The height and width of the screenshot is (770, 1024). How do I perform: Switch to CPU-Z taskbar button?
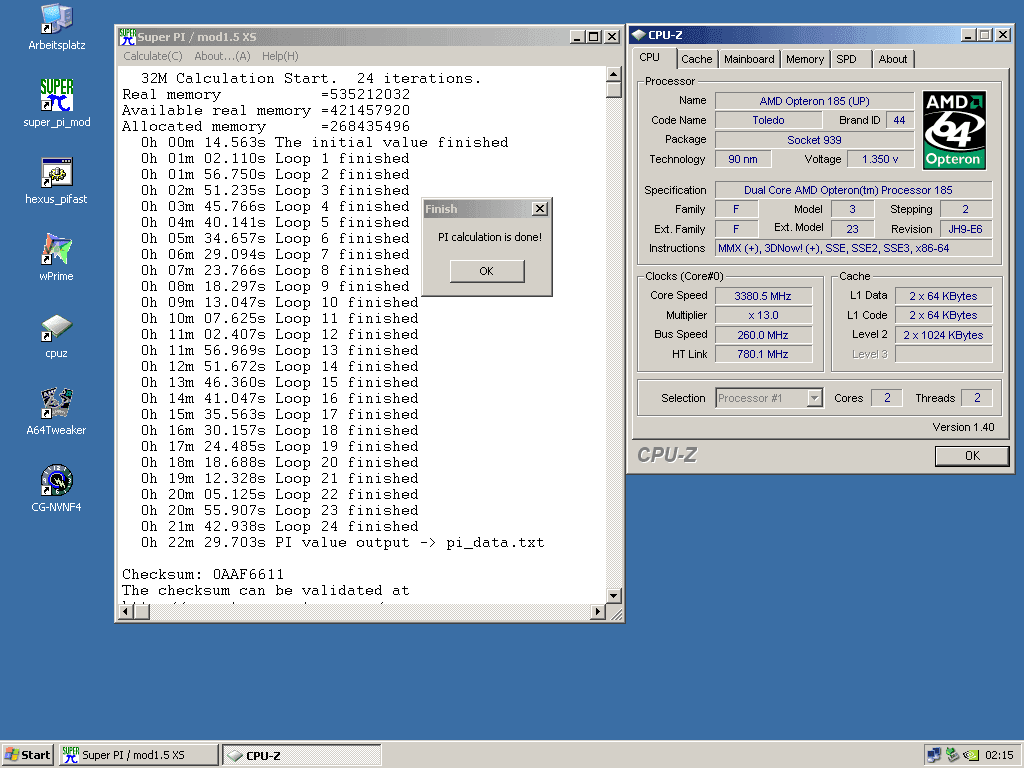pyautogui.click(x=302, y=755)
